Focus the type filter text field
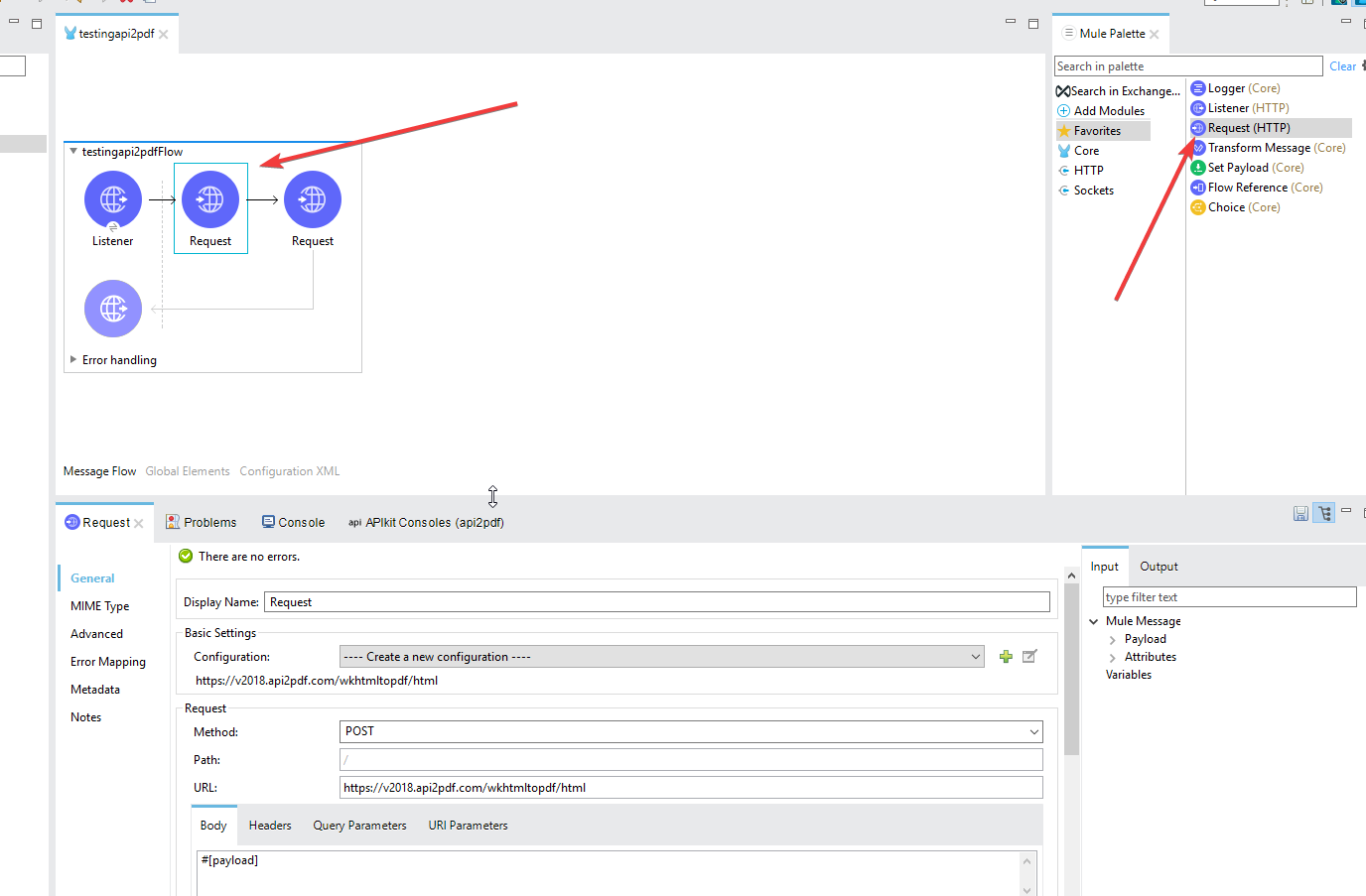The image size is (1366, 896). 1230,597
